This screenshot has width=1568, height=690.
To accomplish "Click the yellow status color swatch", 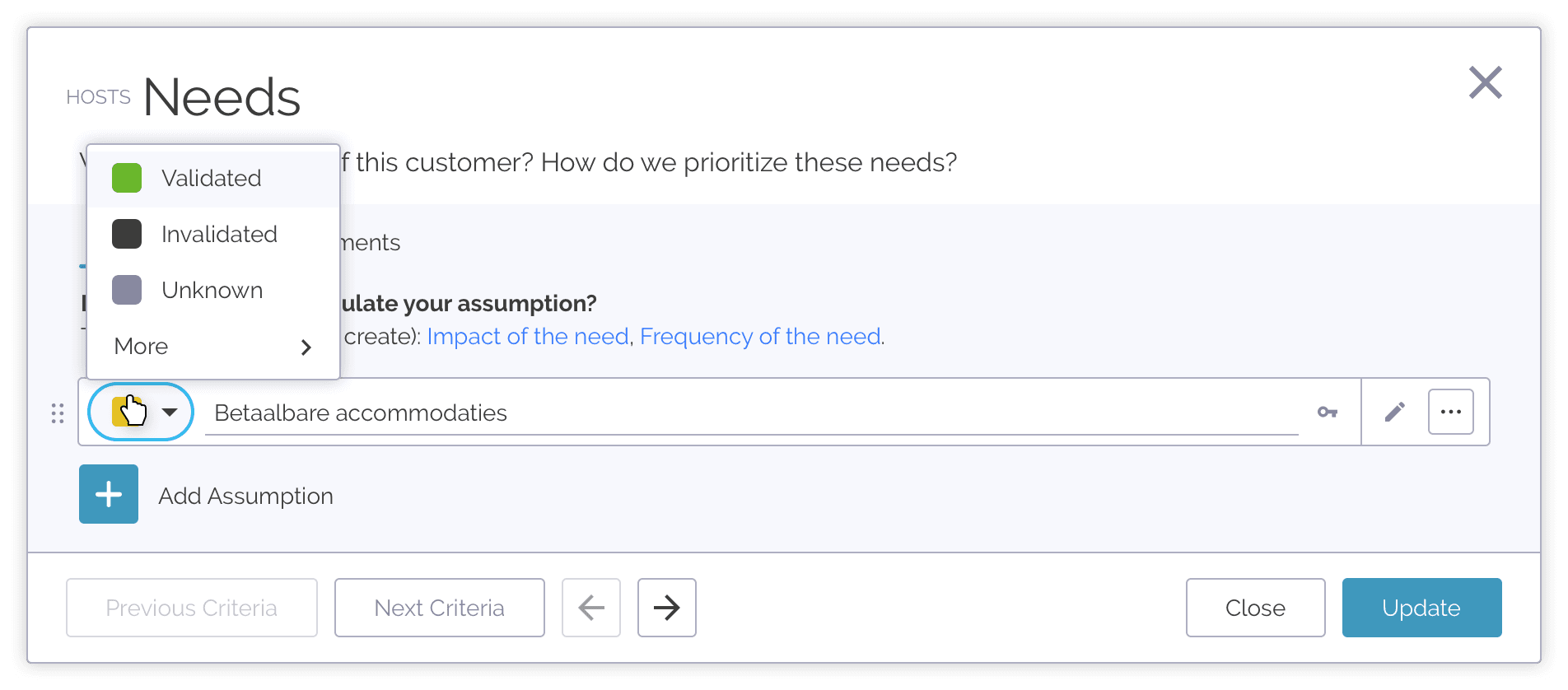I will click(x=127, y=411).
